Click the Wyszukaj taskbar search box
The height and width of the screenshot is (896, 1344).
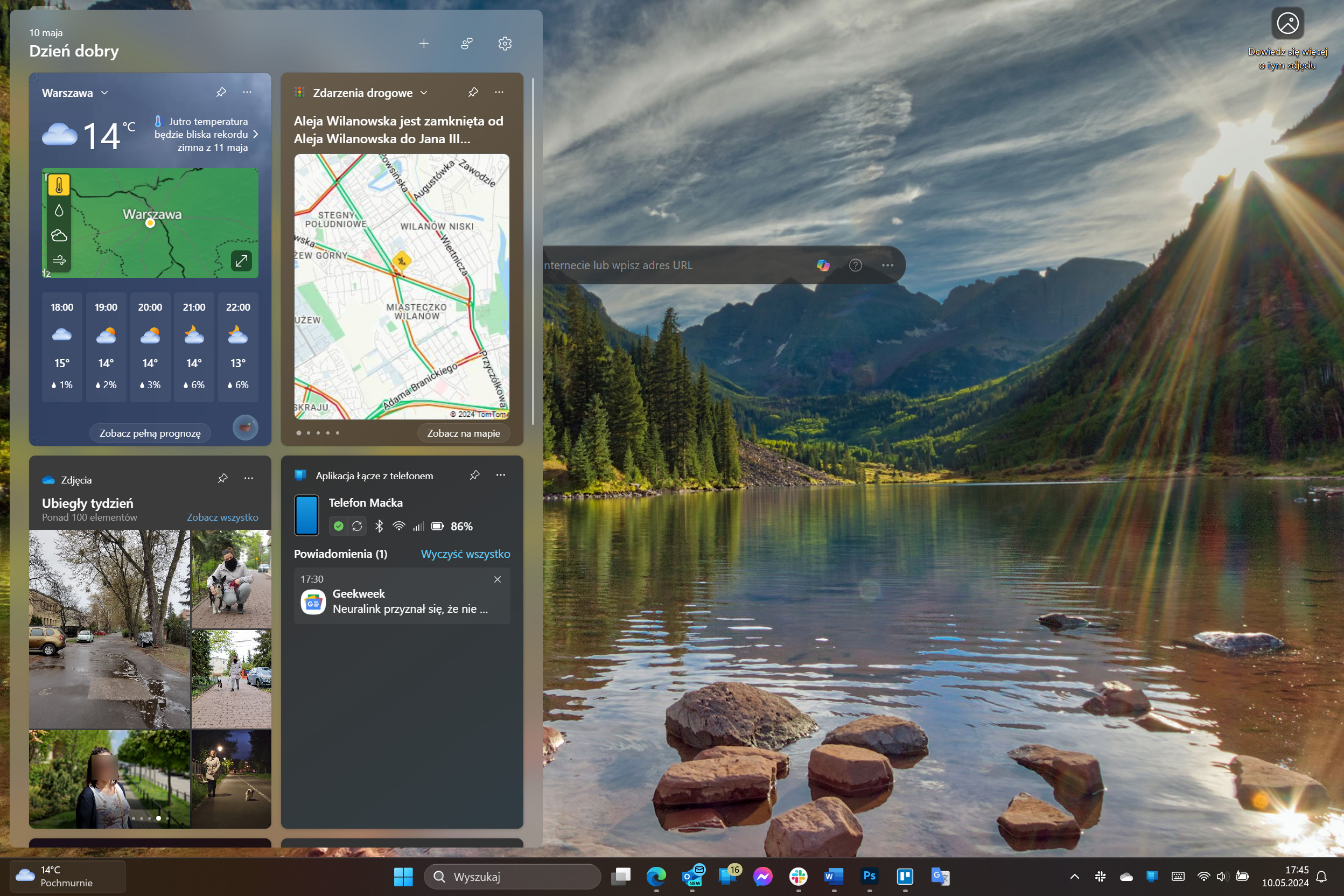coord(512,877)
